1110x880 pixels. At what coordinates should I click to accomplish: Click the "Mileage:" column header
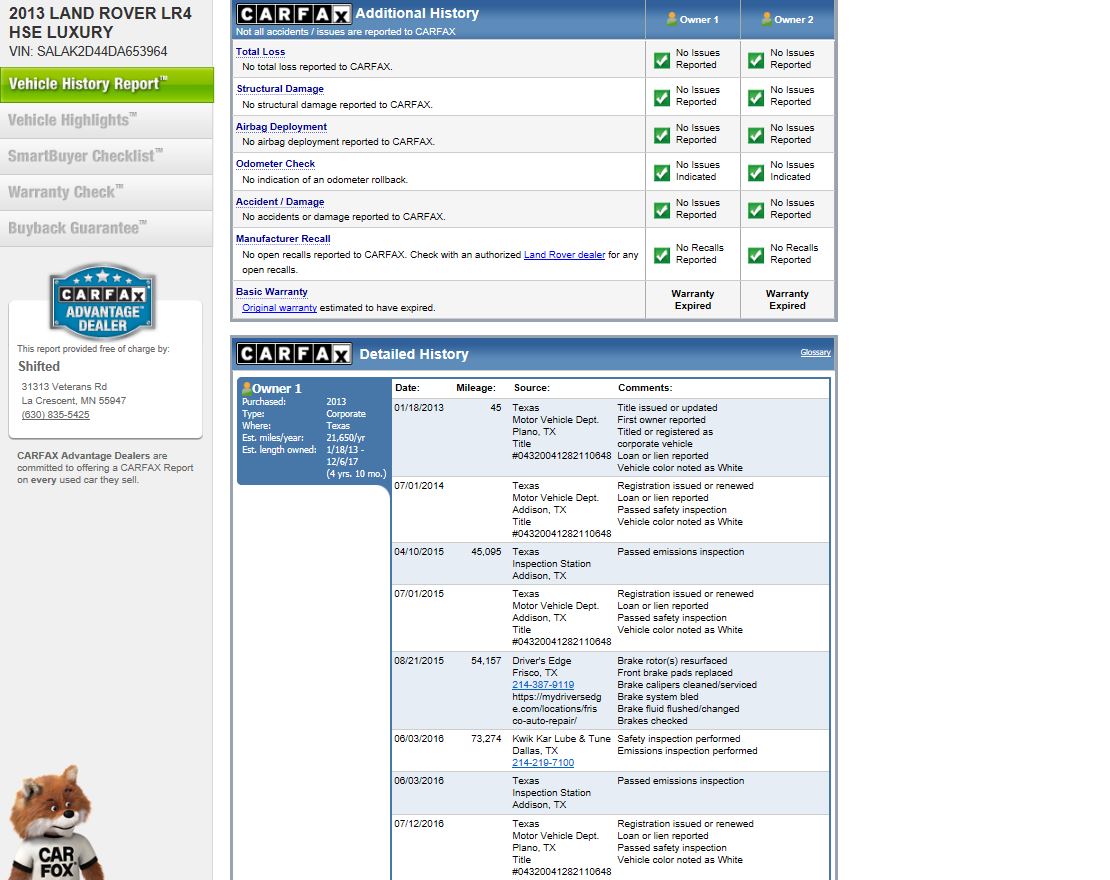(x=476, y=388)
